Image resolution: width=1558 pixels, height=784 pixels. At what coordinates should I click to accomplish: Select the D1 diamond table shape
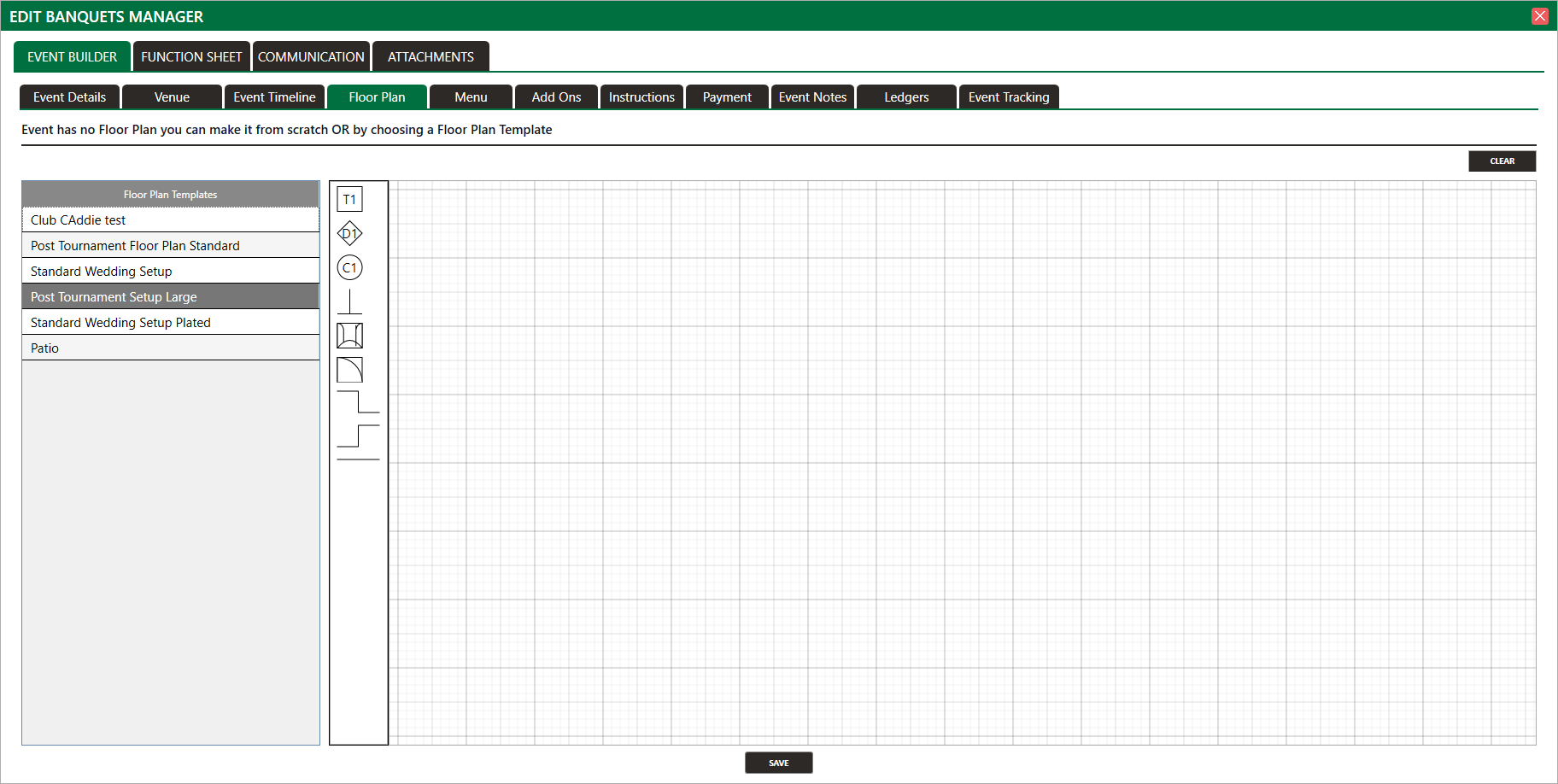tap(349, 233)
